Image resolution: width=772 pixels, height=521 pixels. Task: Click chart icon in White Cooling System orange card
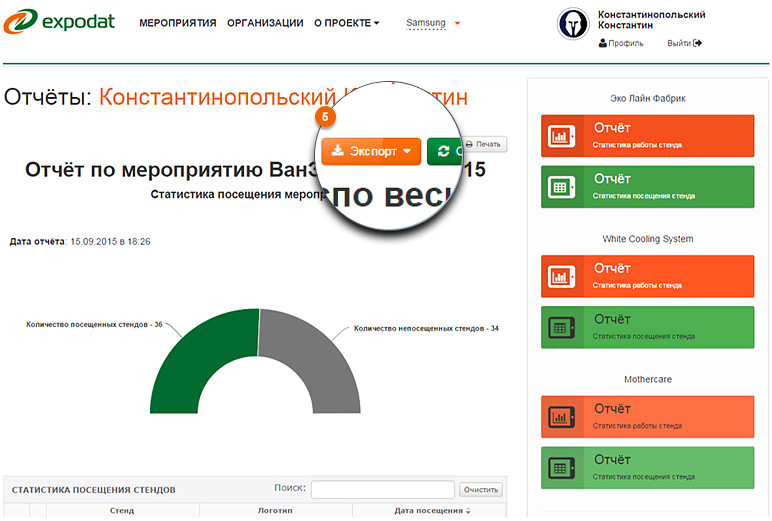(x=562, y=277)
